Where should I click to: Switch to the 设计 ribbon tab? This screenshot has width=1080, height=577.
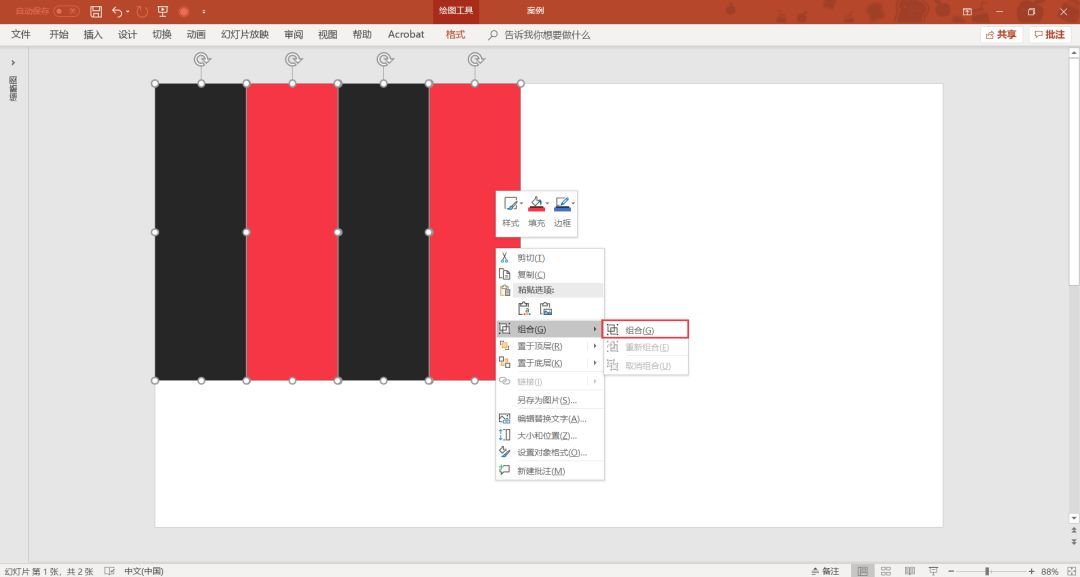click(x=127, y=34)
